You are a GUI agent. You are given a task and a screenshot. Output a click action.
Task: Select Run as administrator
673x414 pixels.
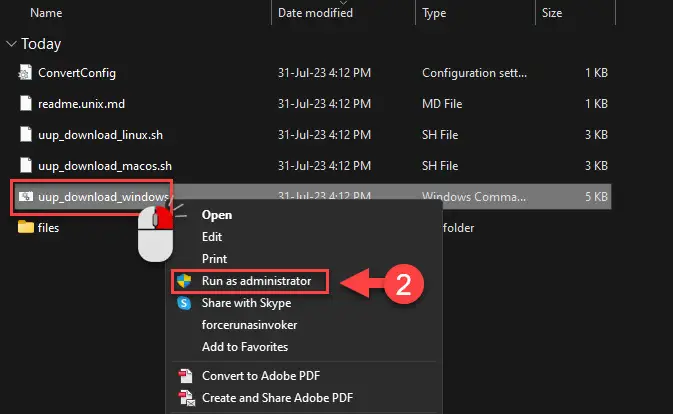256,281
